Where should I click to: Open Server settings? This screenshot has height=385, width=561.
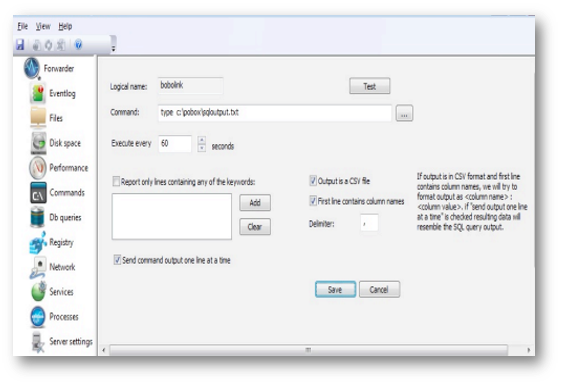click(62, 342)
